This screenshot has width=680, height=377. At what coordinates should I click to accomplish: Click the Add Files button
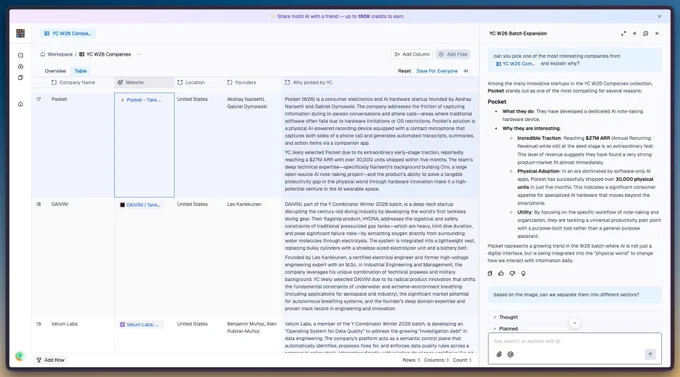coord(453,54)
